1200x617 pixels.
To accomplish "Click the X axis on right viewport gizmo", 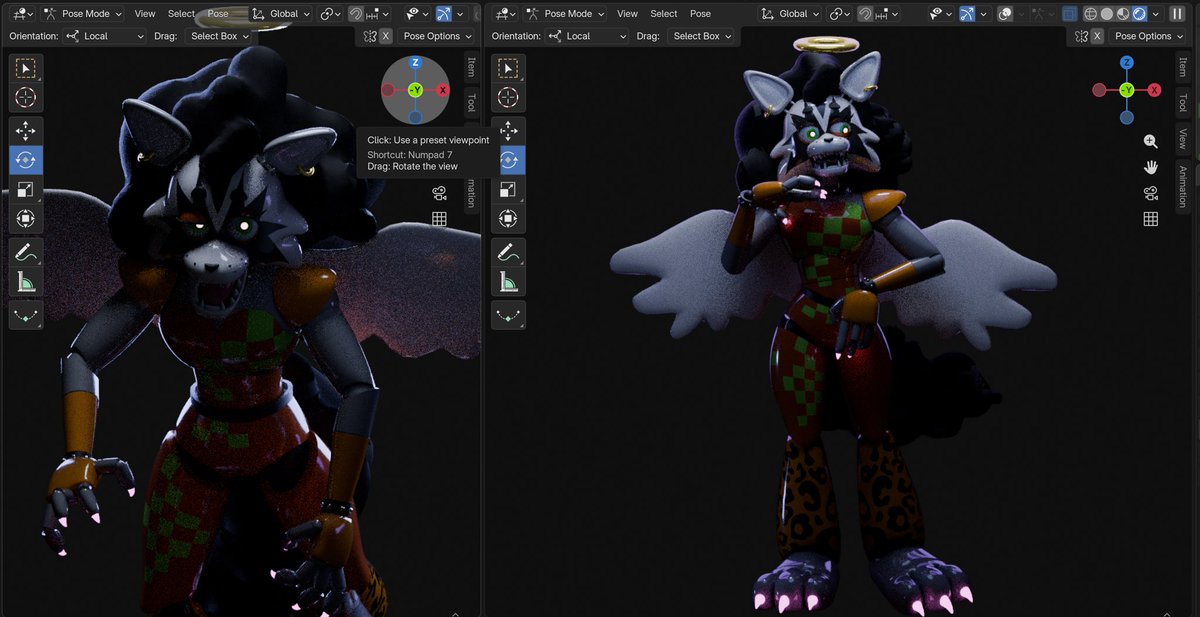I will click(1155, 90).
